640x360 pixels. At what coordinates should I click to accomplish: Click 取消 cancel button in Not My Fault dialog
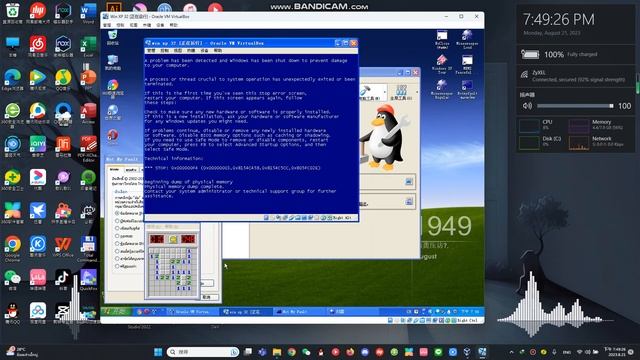pyautogui.click(x=208, y=297)
